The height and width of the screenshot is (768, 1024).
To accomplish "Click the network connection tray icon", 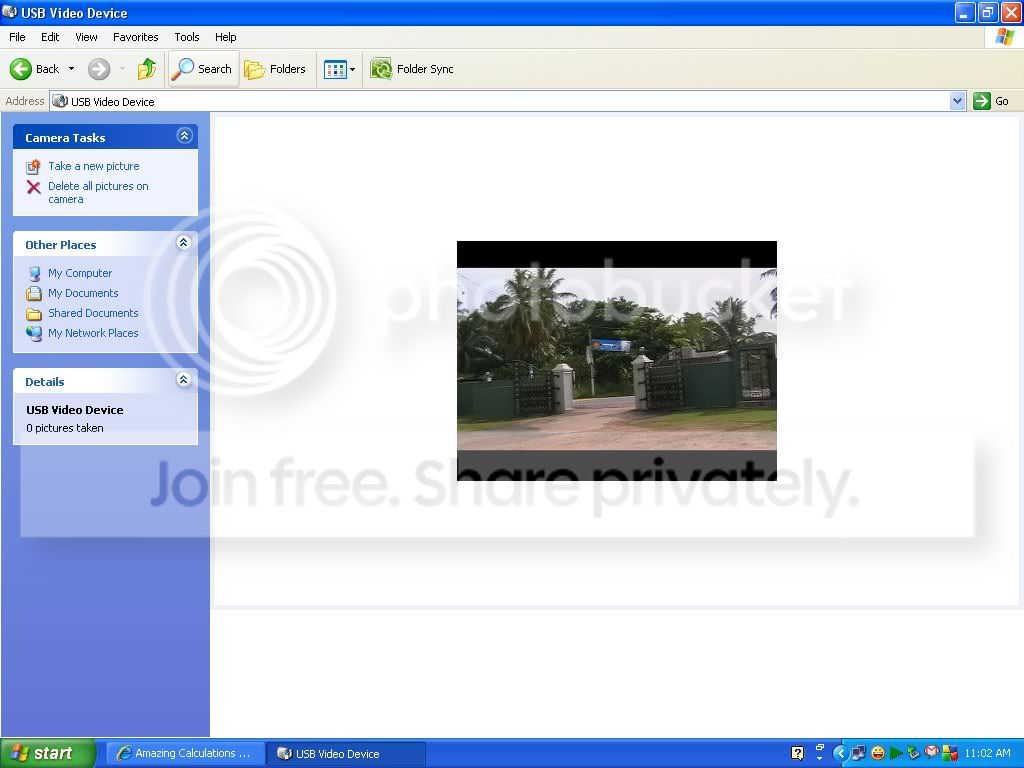I will pos(858,753).
